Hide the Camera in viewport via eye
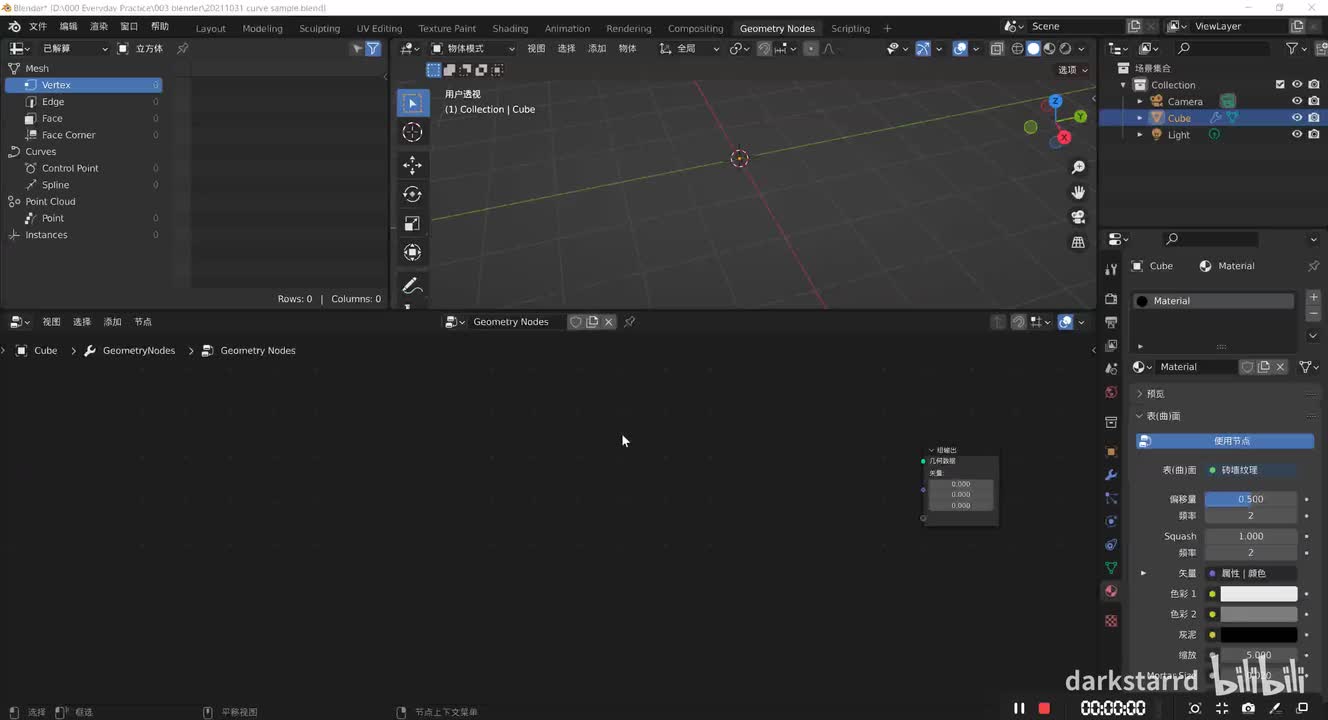The width and height of the screenshot is (1328, 720). (1297, 101)
